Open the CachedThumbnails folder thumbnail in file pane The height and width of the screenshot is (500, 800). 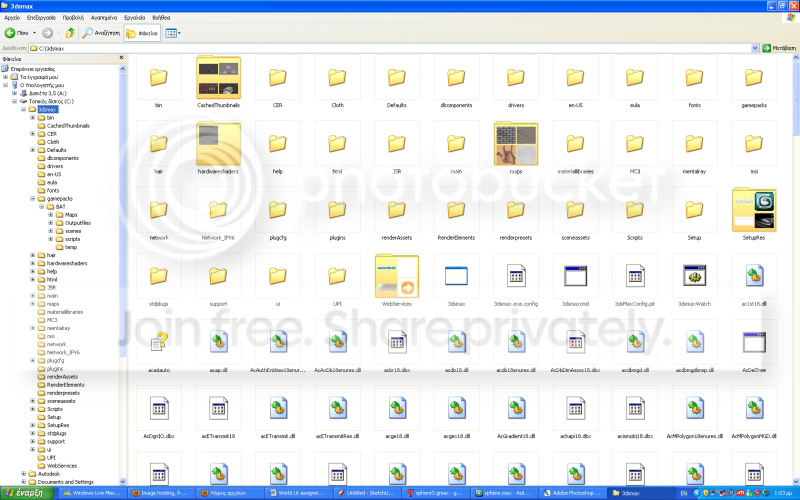pyautogui.click(x=218, y=78)
